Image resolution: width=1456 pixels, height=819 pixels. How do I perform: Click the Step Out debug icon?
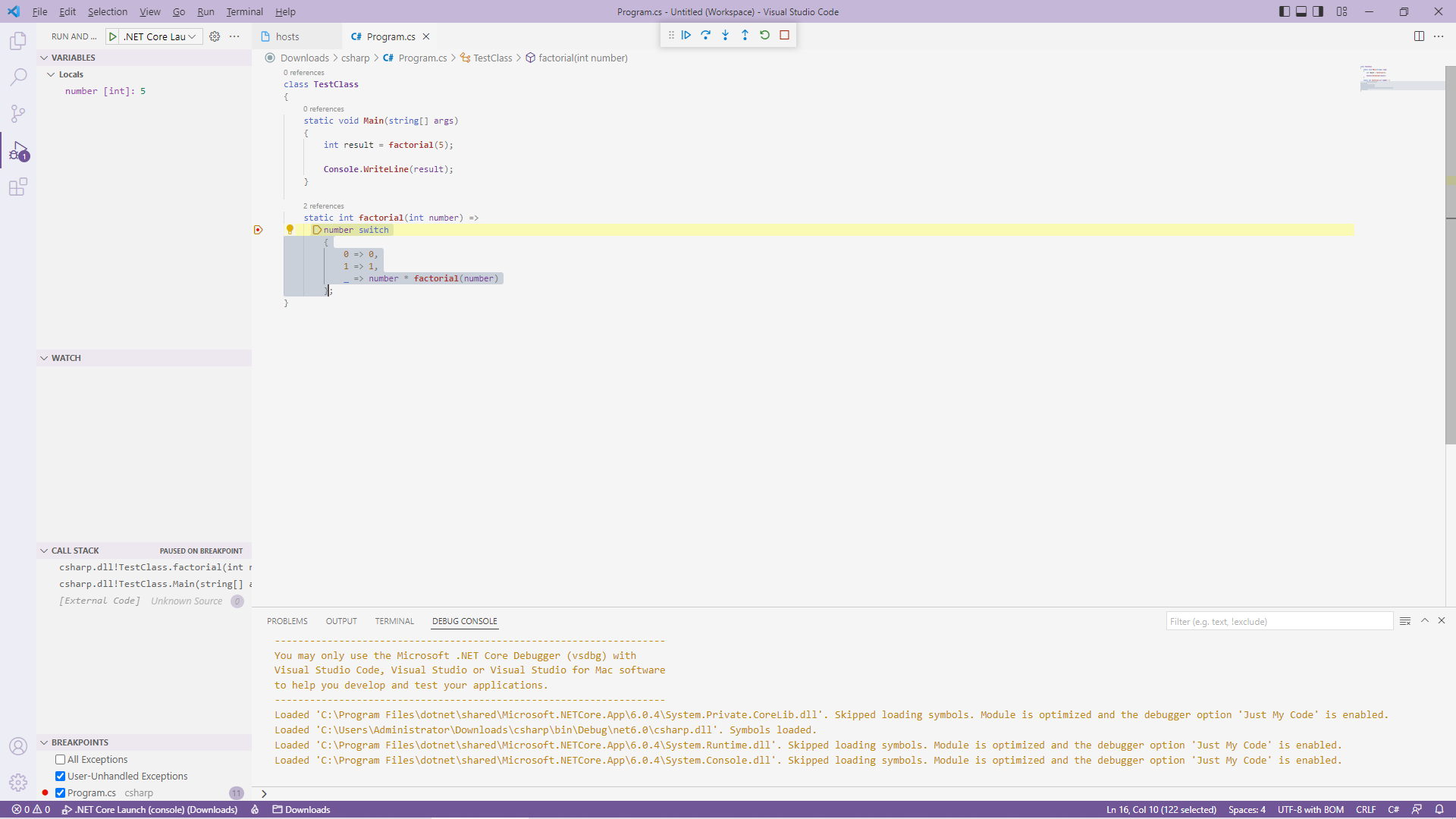click(x=745, y=35)
